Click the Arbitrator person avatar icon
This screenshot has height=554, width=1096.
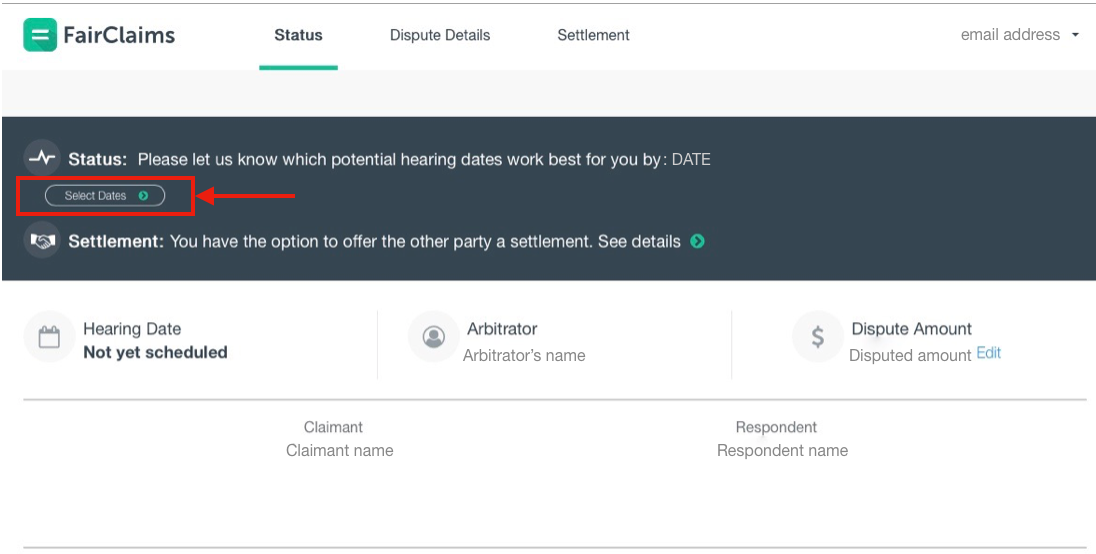pyautogui.click(x=433, y=337)
